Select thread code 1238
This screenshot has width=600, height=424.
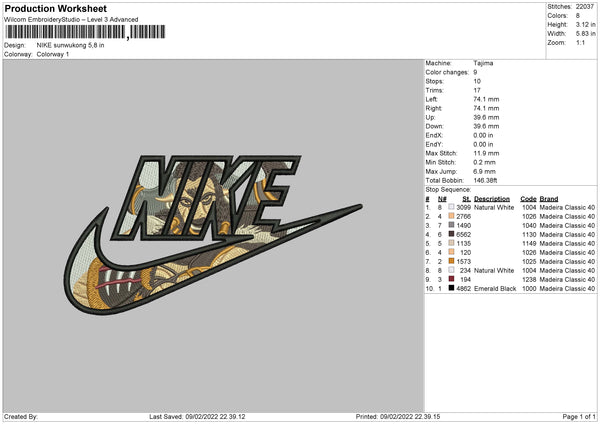pos(529,279)
